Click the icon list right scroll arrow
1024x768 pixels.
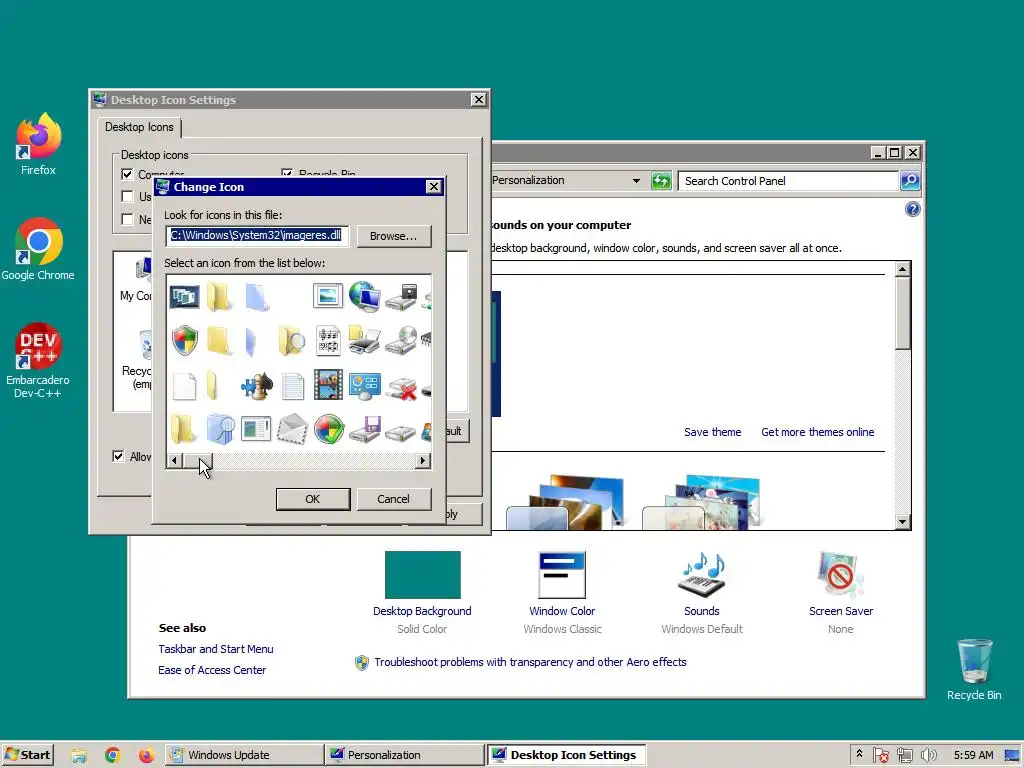click(423, 460)
